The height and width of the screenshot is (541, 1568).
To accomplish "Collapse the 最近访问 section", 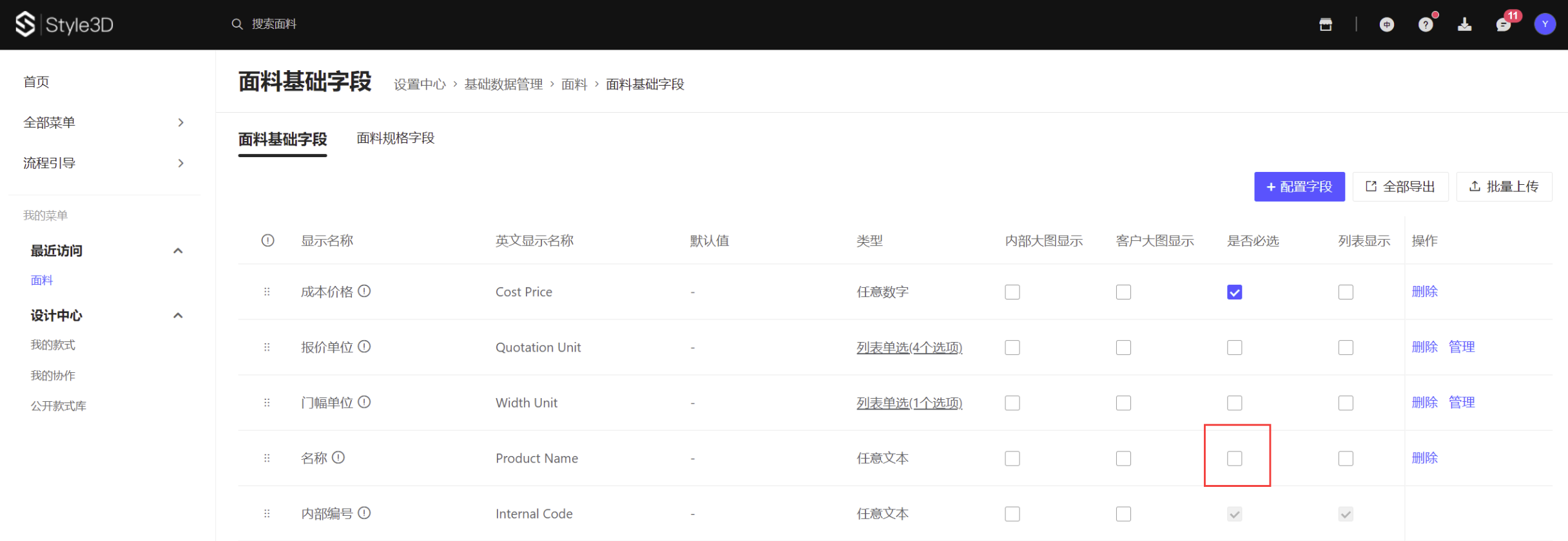I will pyautogui.click(x=178, y=251).
